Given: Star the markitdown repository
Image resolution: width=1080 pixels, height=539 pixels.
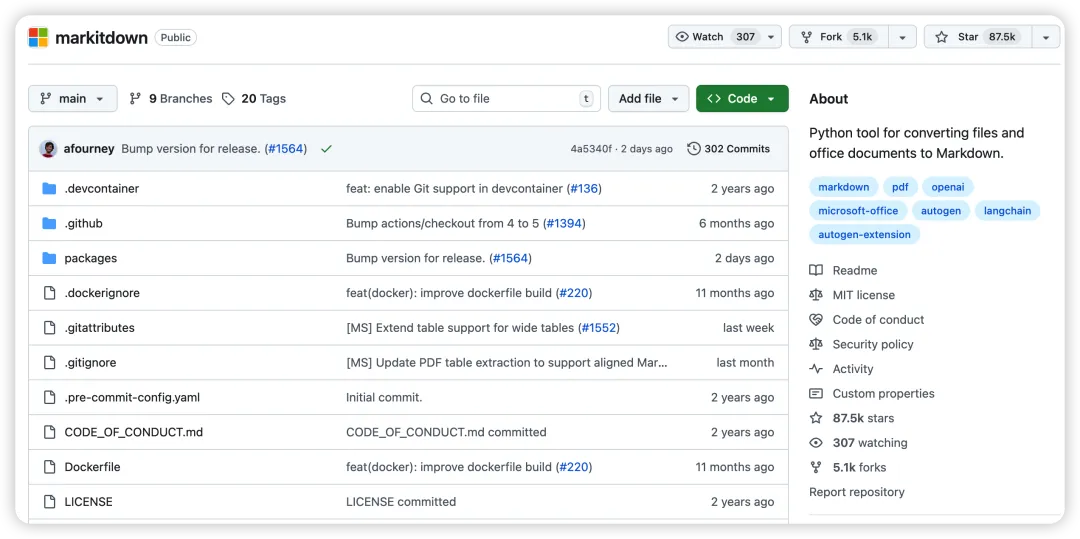Looking at the screenshot, I should click(975, 37).
